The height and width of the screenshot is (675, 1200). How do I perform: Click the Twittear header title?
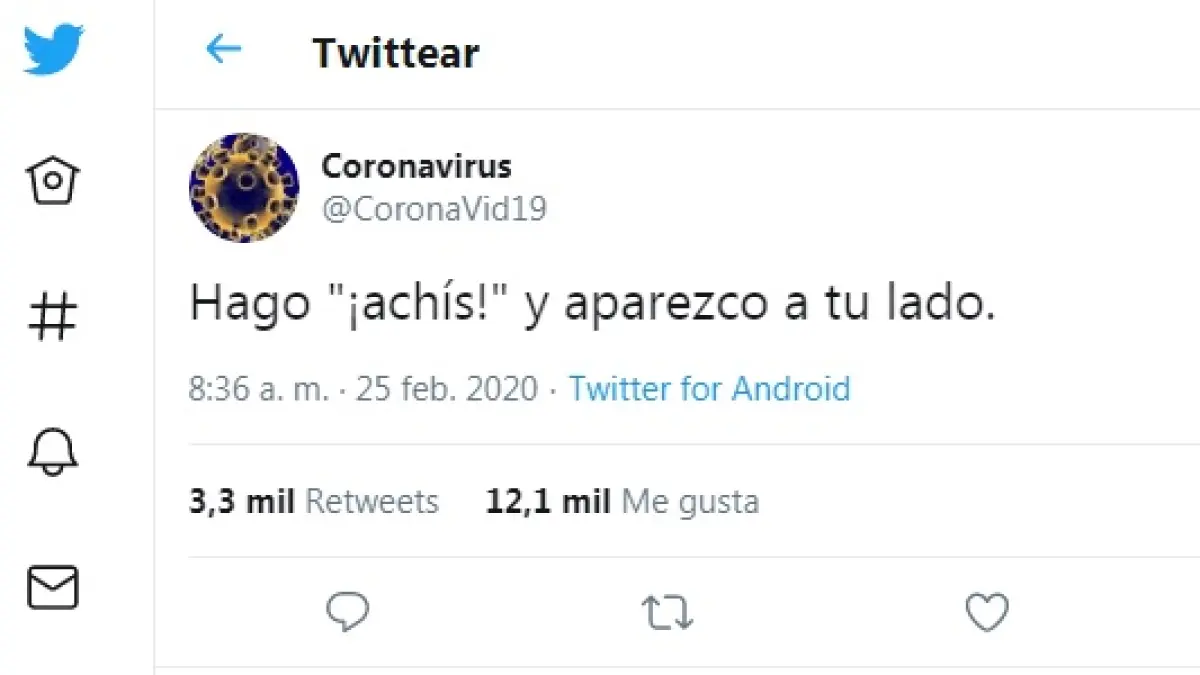point(396,52)
